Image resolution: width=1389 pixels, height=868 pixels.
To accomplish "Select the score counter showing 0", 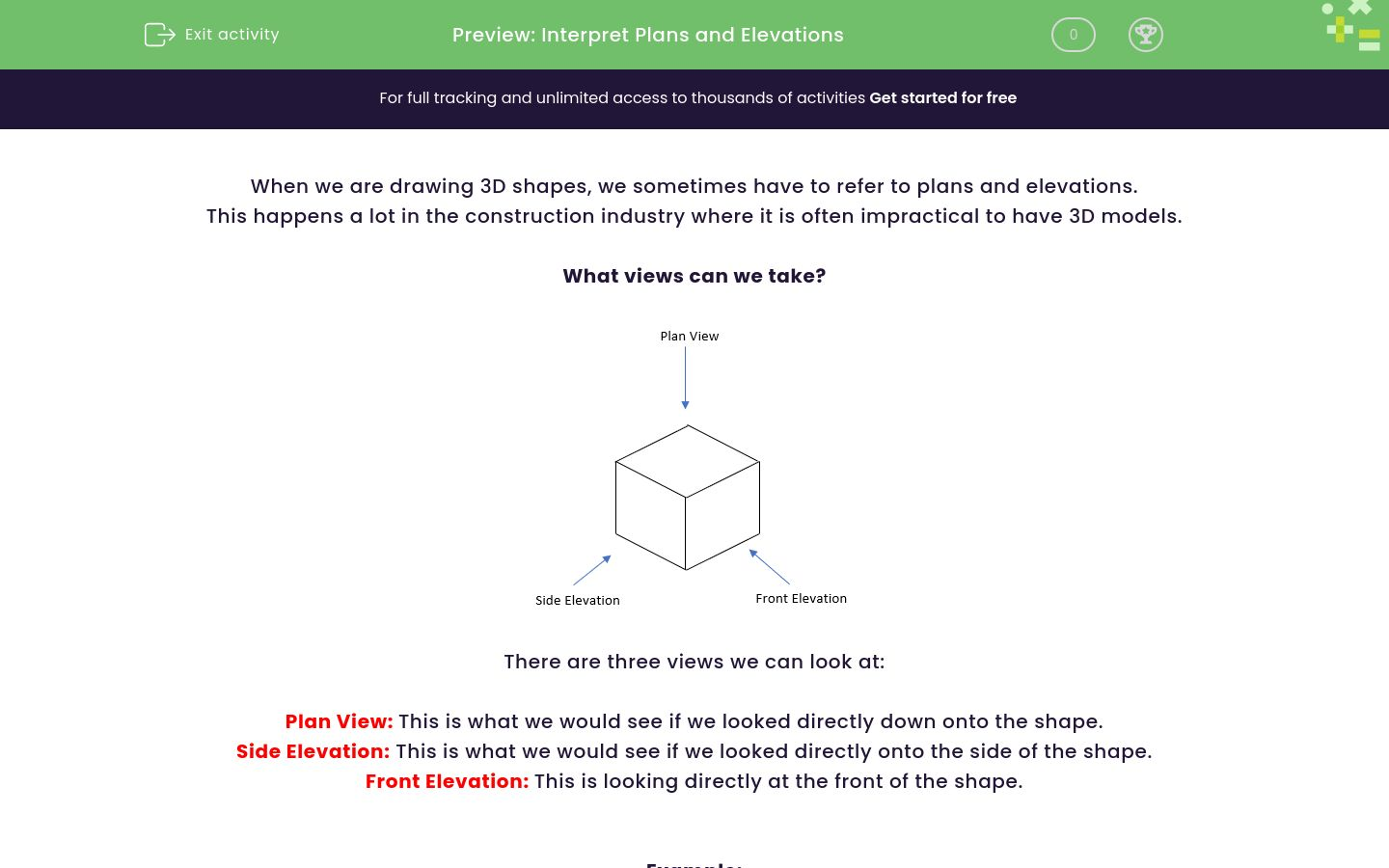I will [x=1073, y=34].
